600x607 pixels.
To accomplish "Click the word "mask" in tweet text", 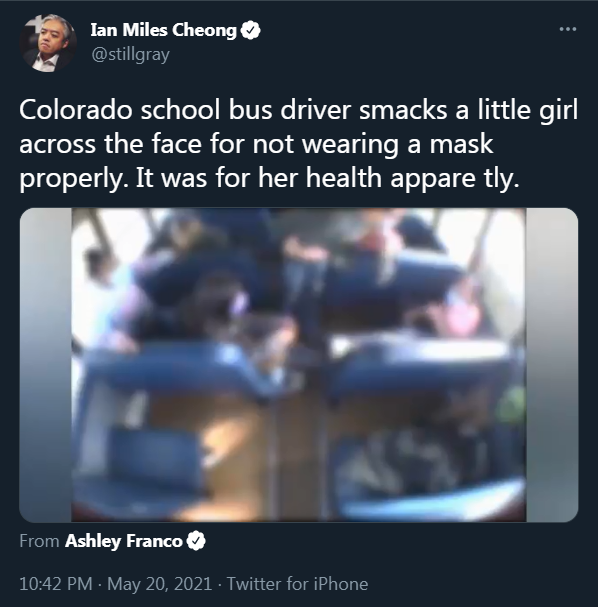I will [x=461, y=144].
